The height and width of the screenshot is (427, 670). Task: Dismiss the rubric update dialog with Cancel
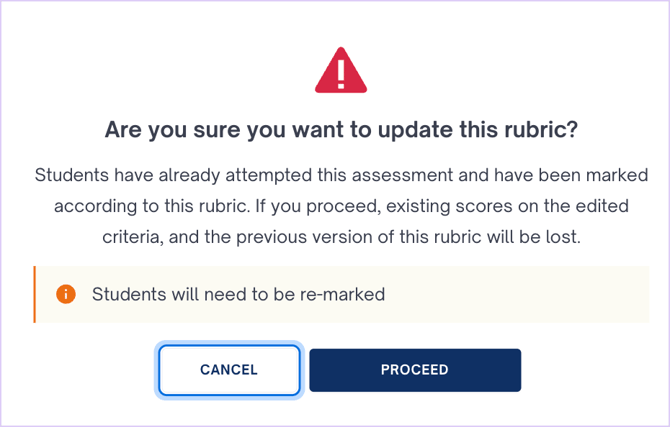[x=229, y=370]
